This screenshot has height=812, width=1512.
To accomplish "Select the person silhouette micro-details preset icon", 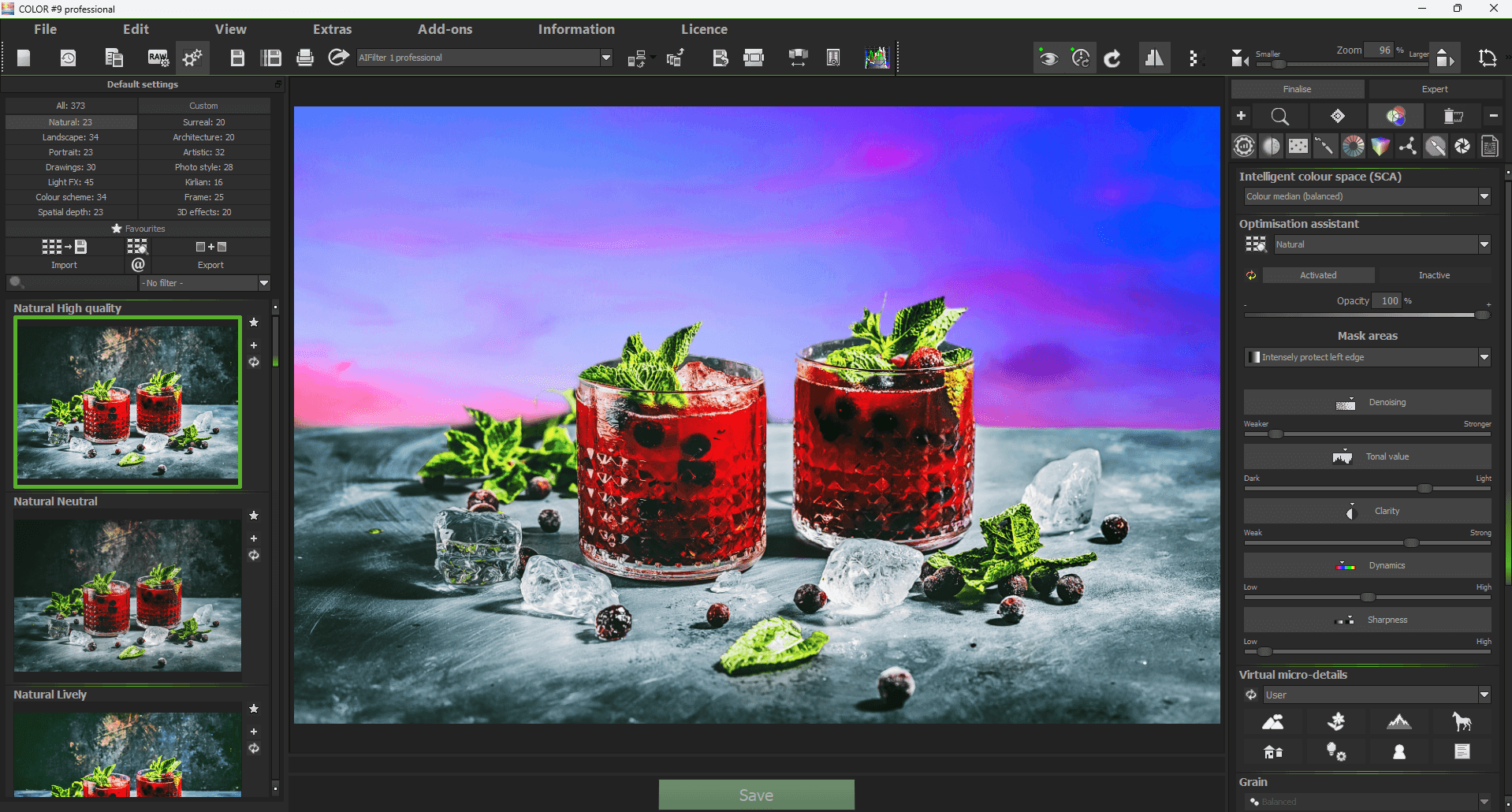I will 1399,752.
